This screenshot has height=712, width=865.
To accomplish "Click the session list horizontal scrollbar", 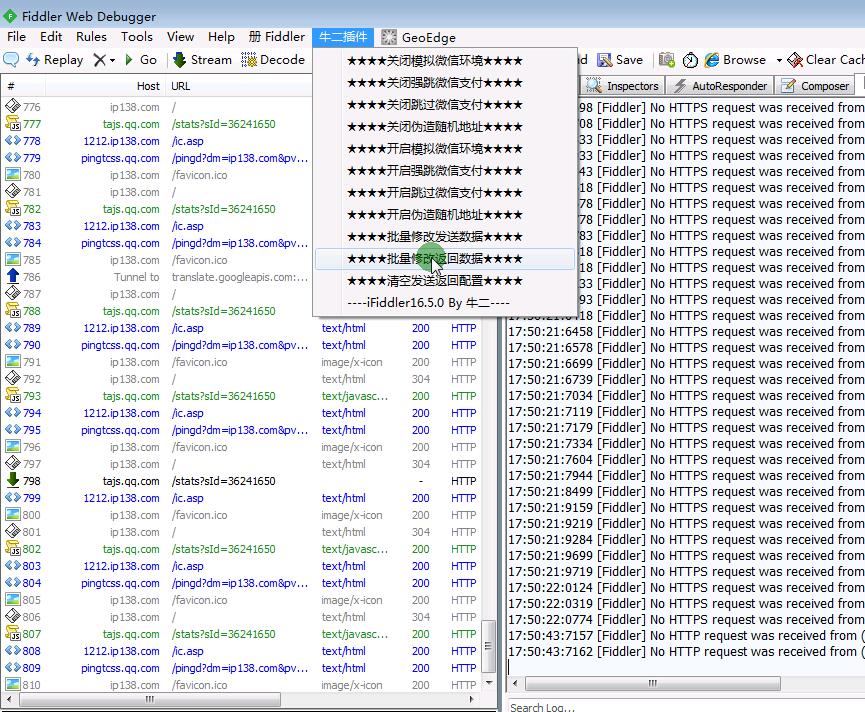I will (150, 699).
